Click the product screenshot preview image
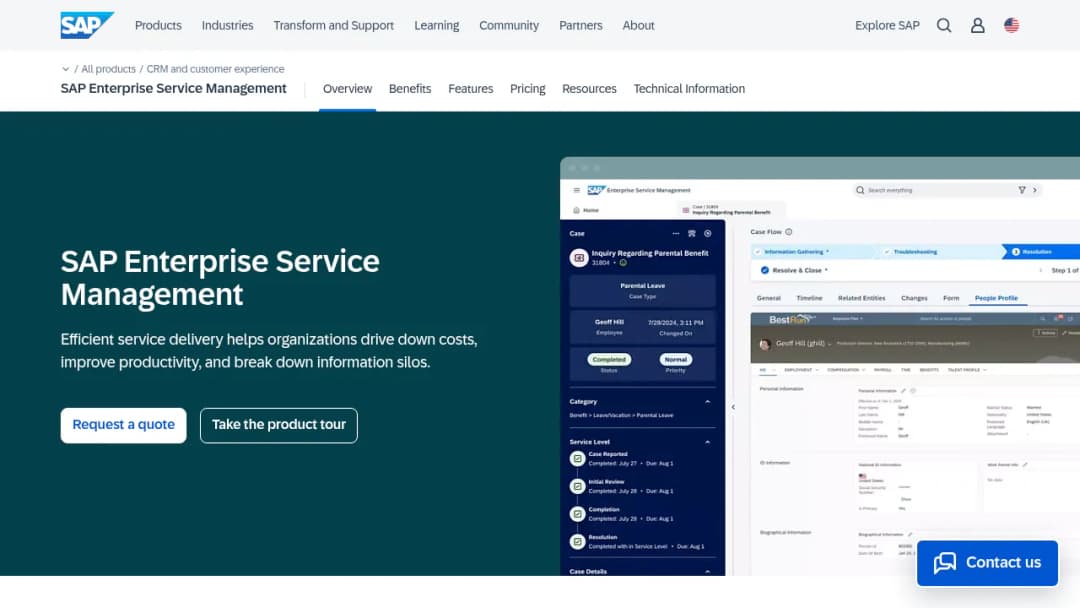 [820, 366]
